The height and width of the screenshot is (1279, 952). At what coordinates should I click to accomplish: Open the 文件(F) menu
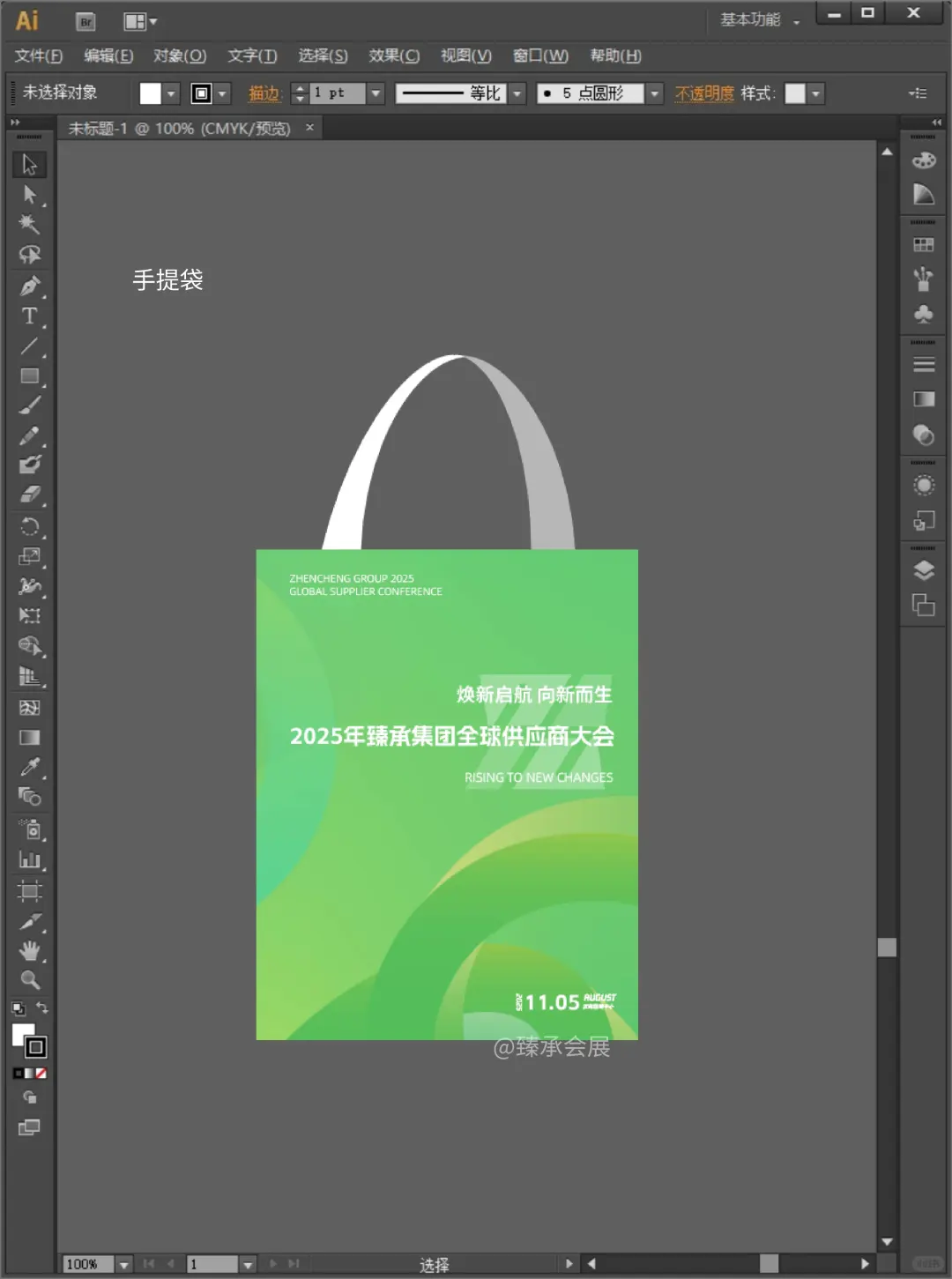click(x=39, y=56)
